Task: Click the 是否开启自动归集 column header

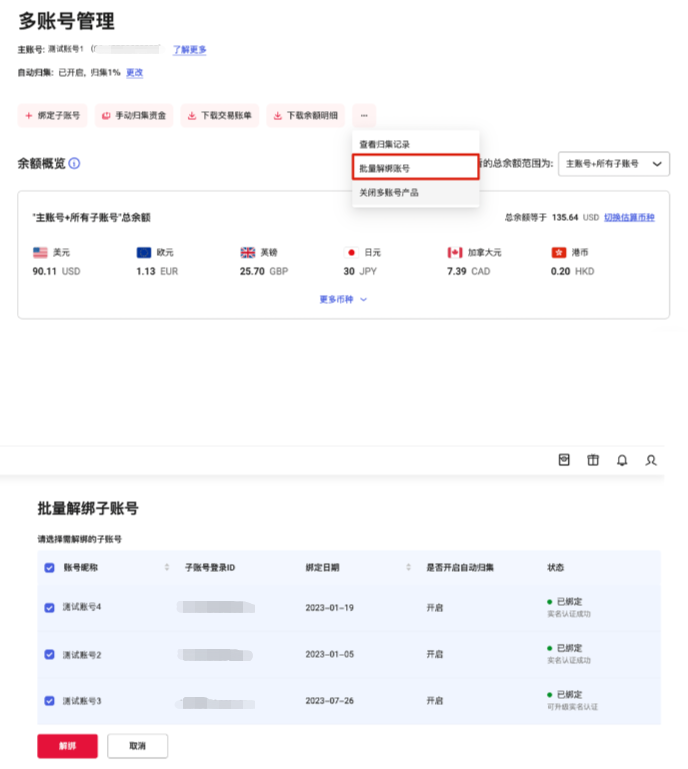Action: click(460, 567)
